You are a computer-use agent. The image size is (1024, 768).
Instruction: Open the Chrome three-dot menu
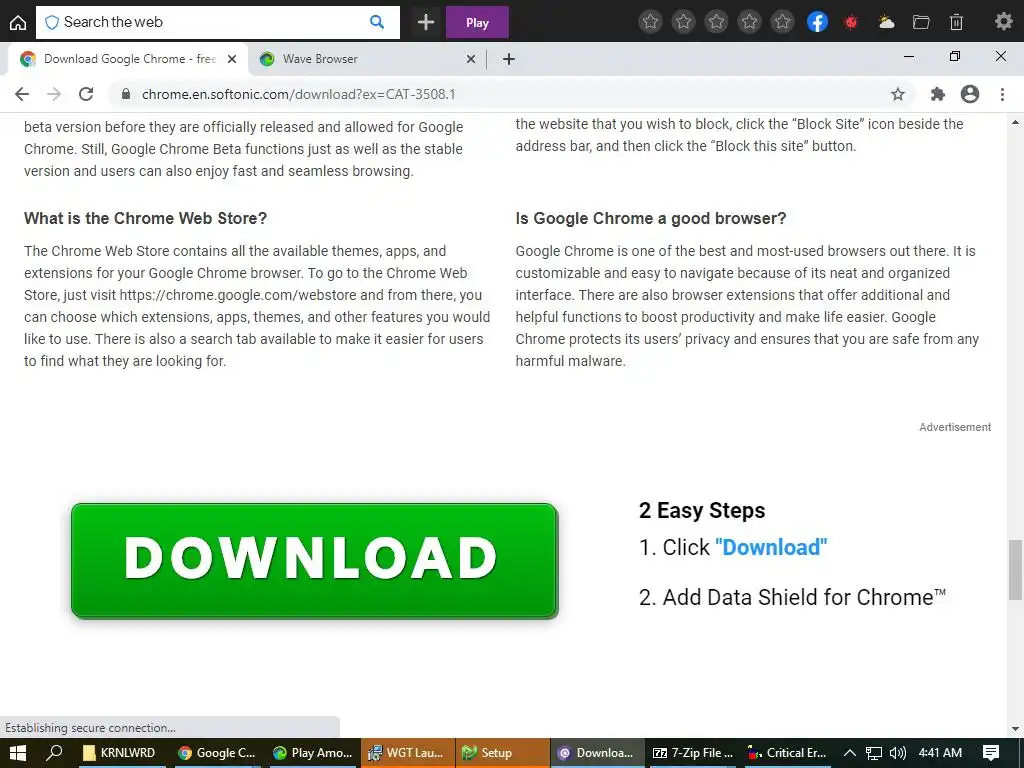(1002, 94)
